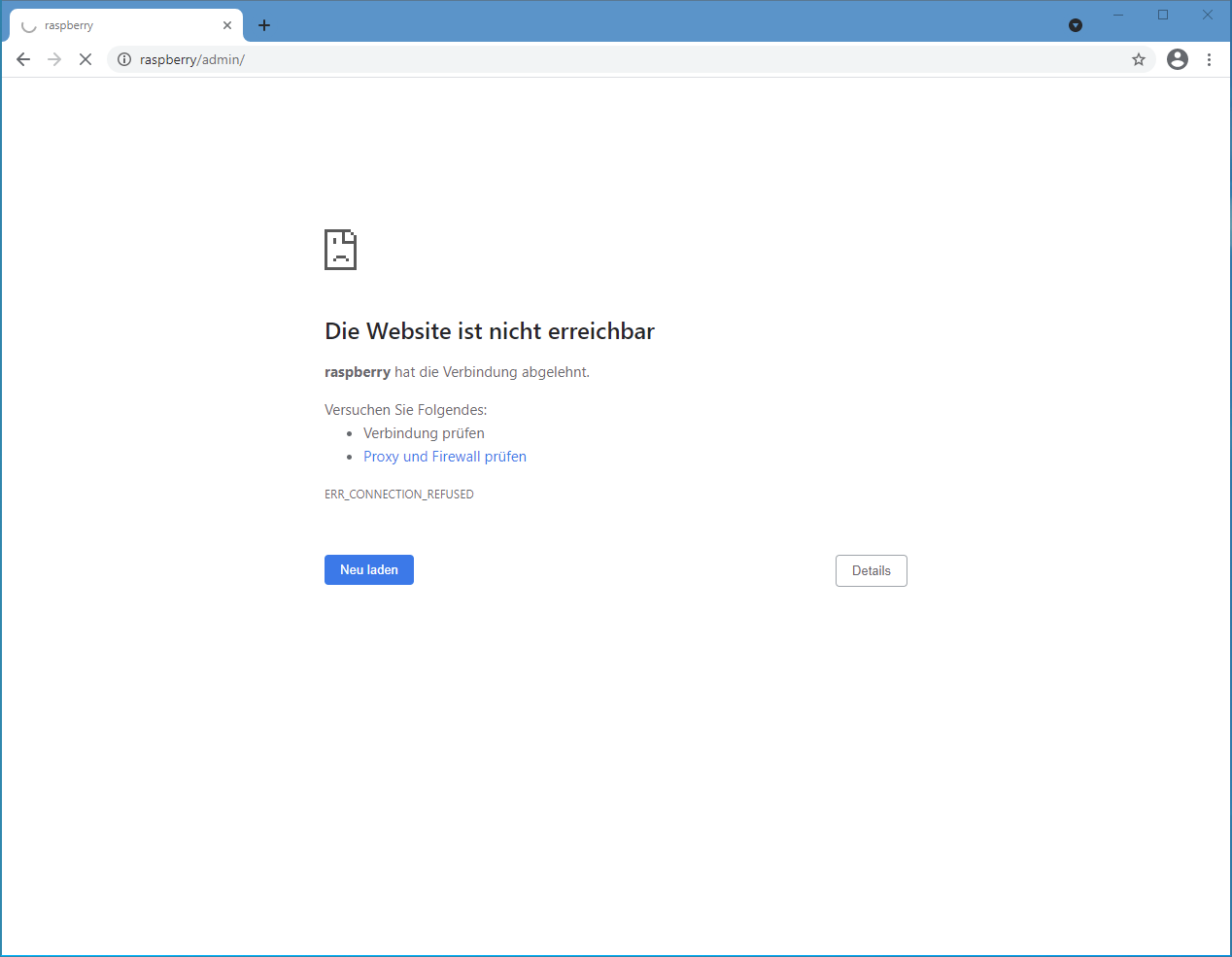
Task: Open the user profile menu
Action: (x=1178, y=59)
